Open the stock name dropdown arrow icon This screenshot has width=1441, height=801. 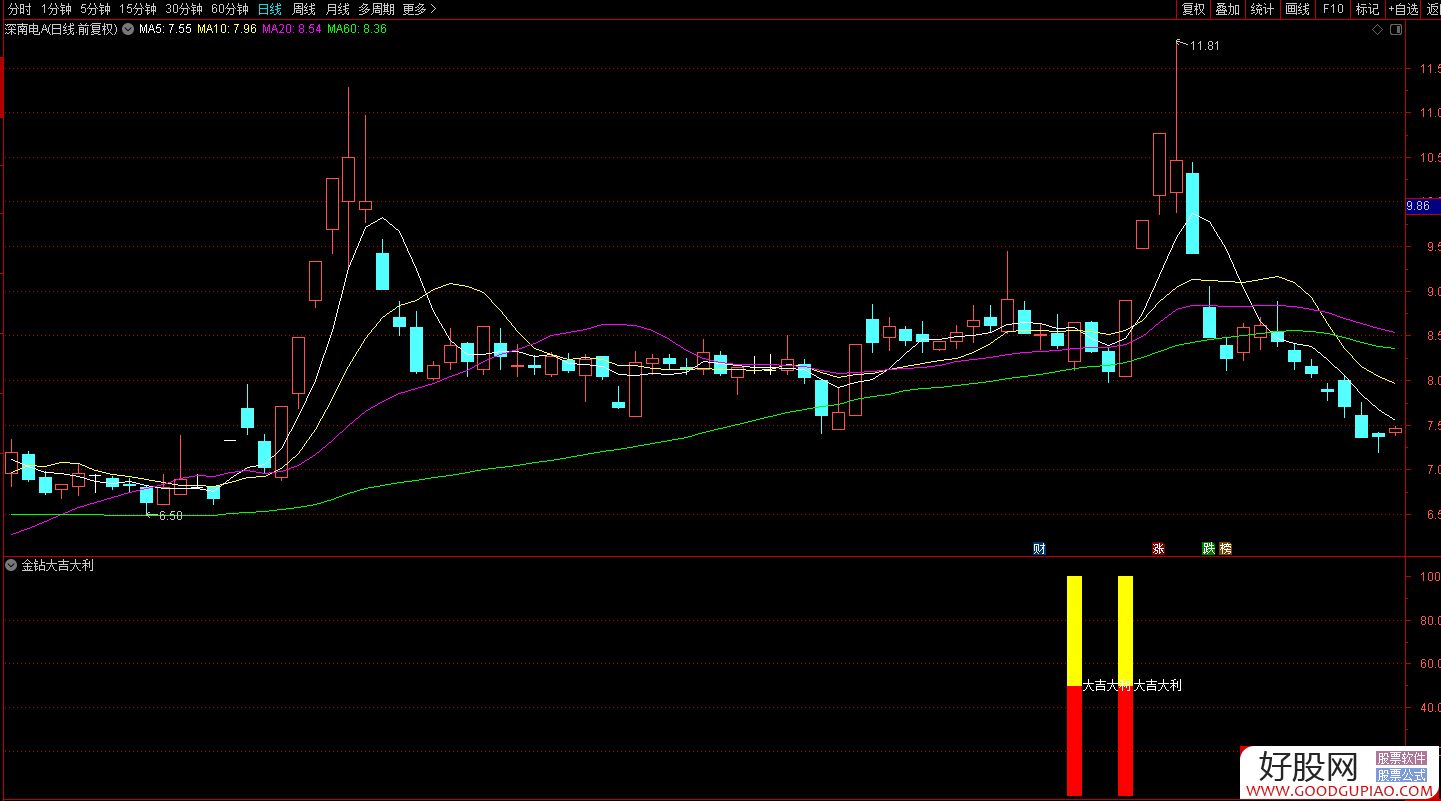pyautogui.click(x=127, y=30)
